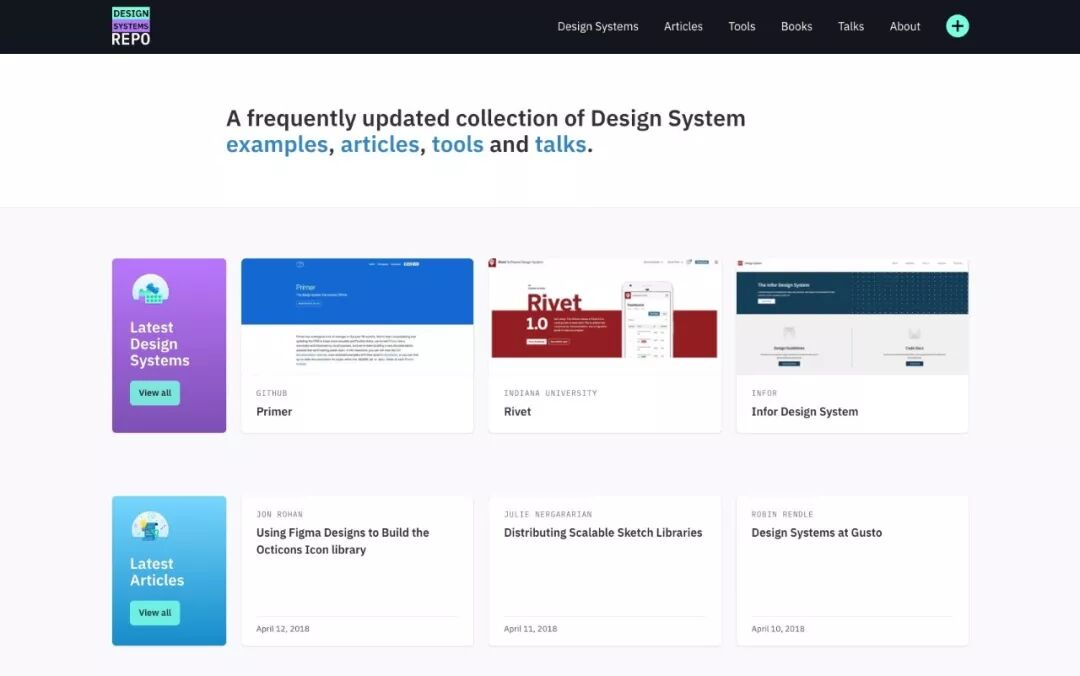The width and height of the screenshot is (1080, 676).
Task: Click the April 10, 2018 date
Action: point(778,628)
